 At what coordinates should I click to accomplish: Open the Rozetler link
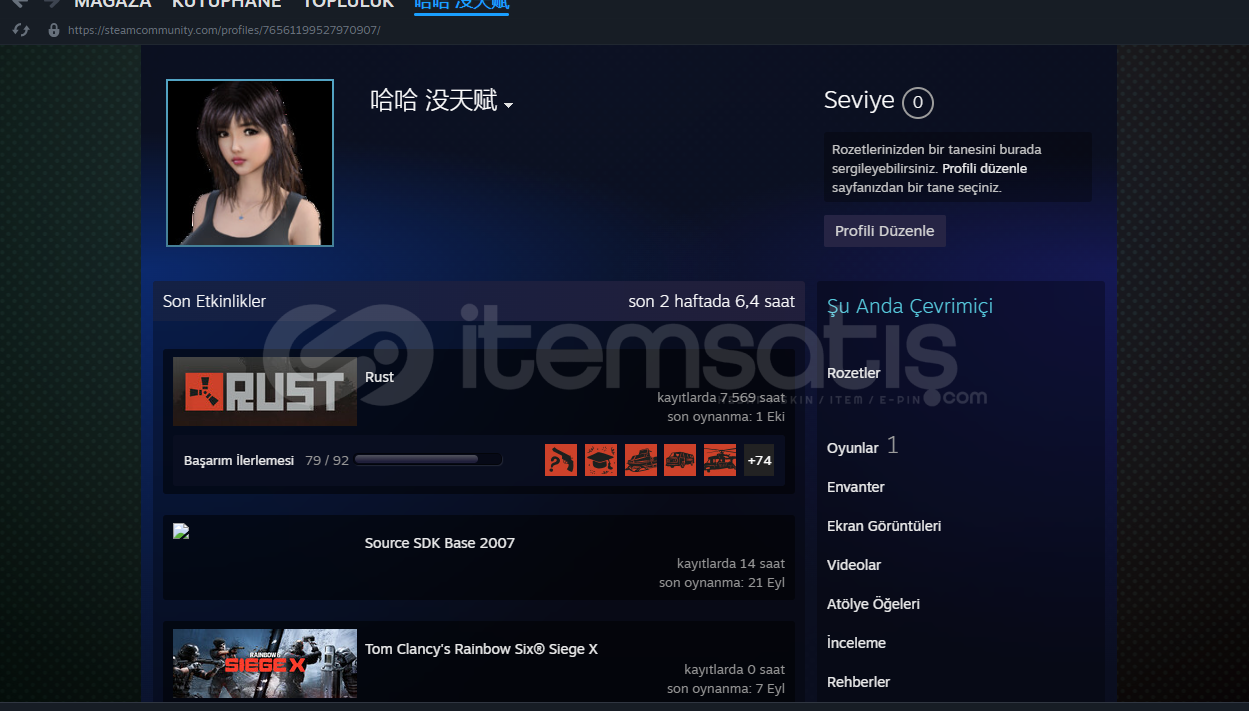854,373
